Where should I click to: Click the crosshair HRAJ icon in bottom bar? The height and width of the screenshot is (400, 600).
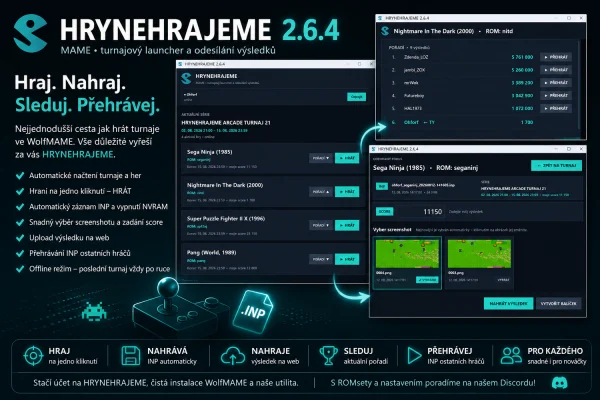[x=33, y=356]
